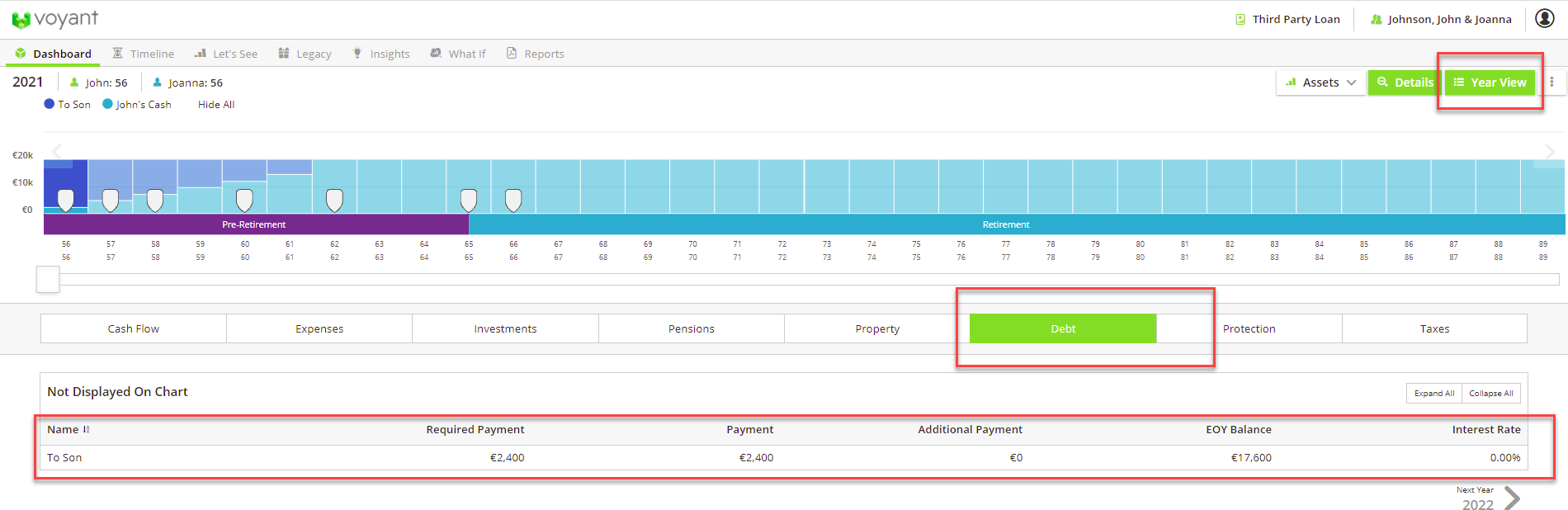The image size is (1568, 510).
Task: Click the Details button
Action: pyautogui.click(x=1405, y=83)
